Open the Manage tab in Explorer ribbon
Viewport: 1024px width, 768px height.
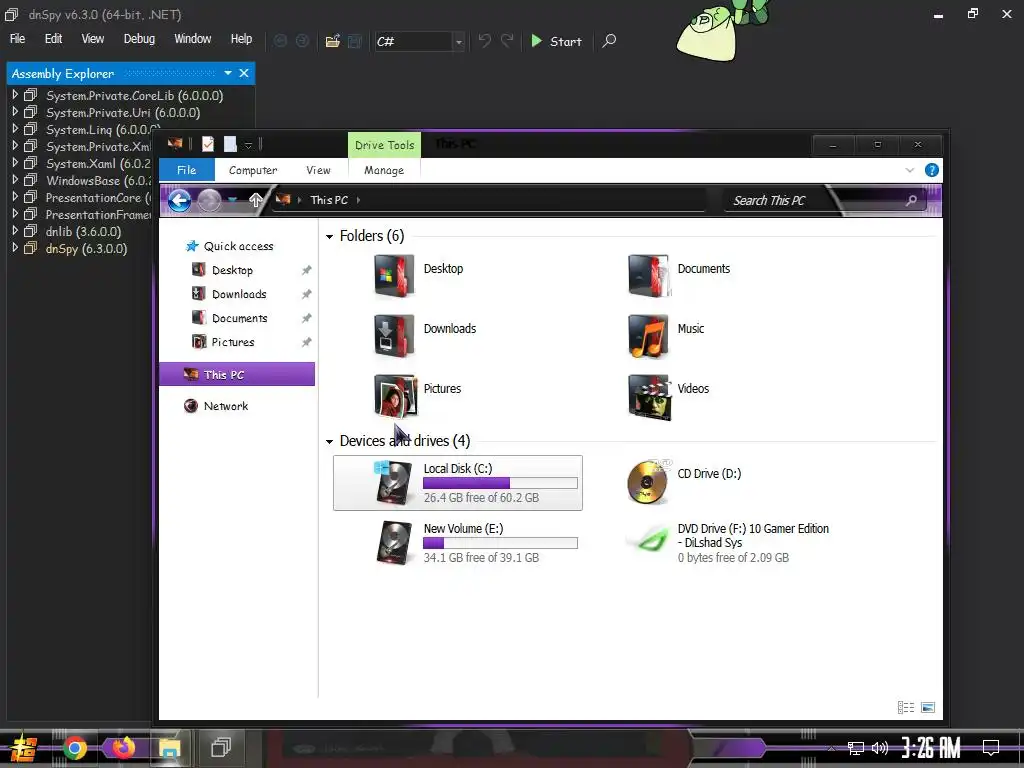click(384, 170)
